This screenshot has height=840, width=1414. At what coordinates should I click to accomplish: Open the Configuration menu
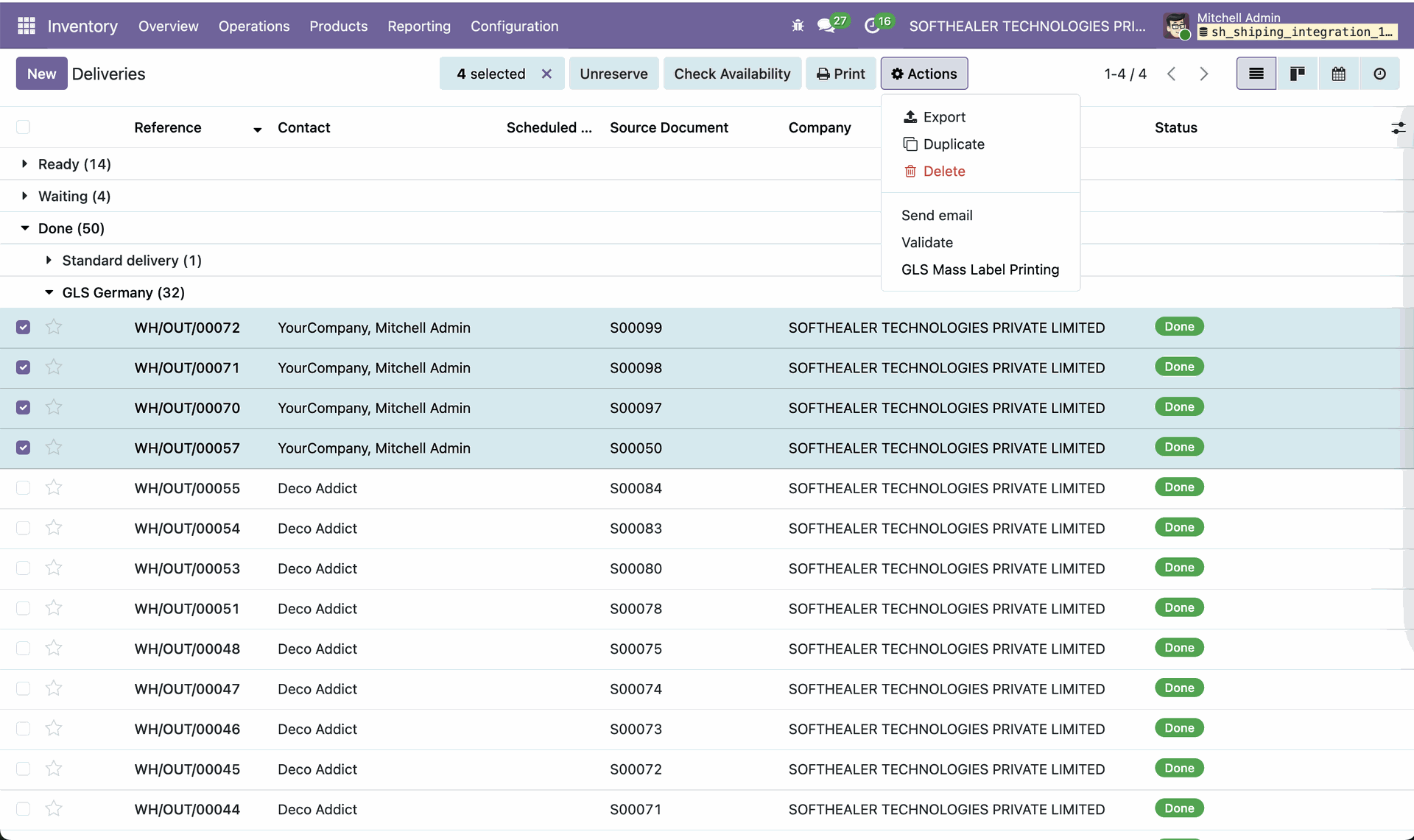coord(514,26)
